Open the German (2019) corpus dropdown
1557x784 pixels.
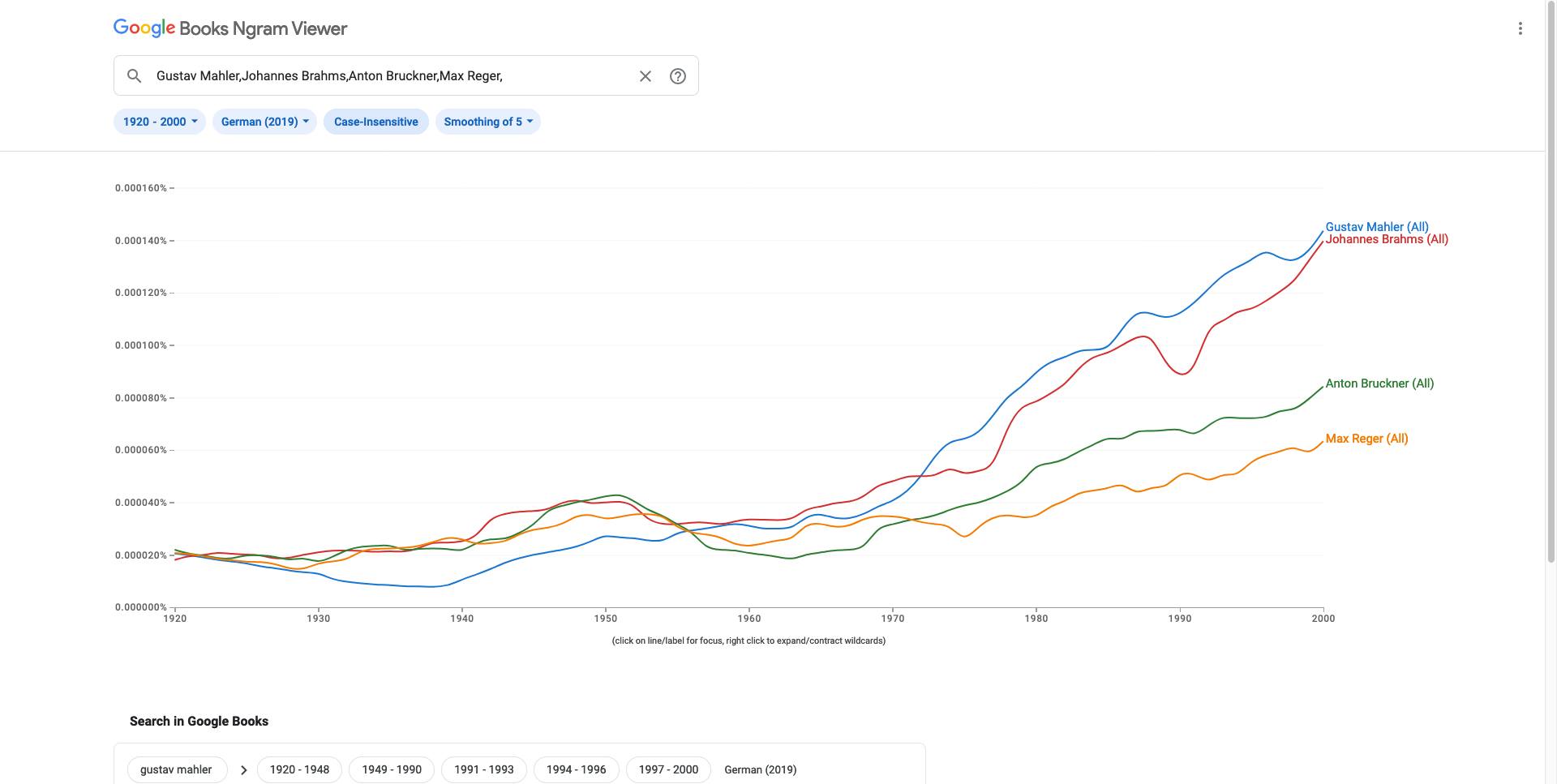(x=264, y=122)
